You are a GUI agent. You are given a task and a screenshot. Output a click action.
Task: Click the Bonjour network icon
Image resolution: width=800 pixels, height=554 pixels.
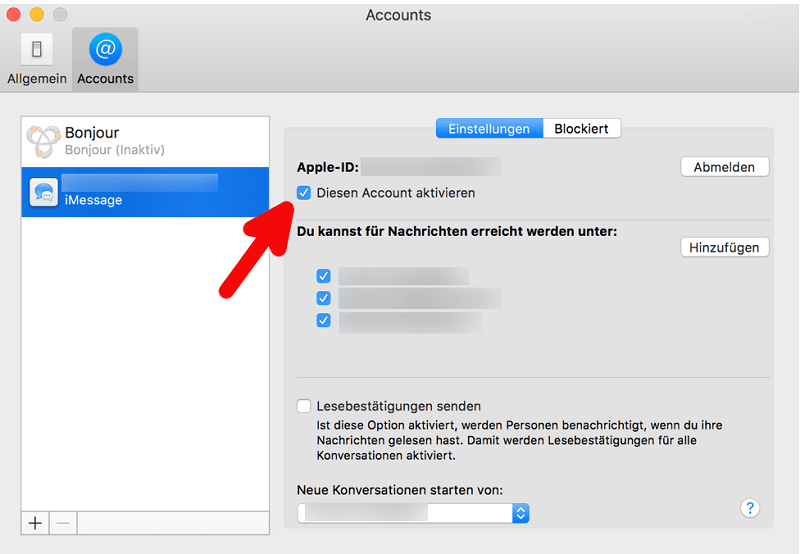coord(43,141)
